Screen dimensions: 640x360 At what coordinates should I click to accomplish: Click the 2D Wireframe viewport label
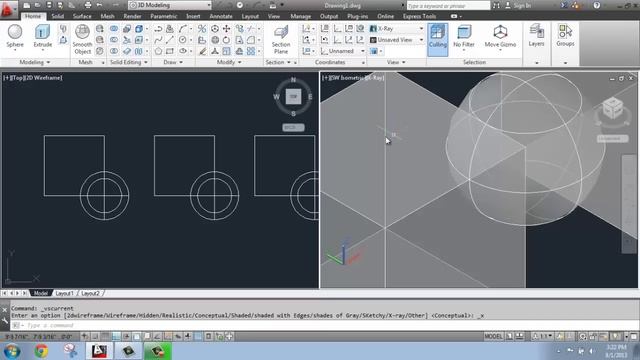pos(44,78)
